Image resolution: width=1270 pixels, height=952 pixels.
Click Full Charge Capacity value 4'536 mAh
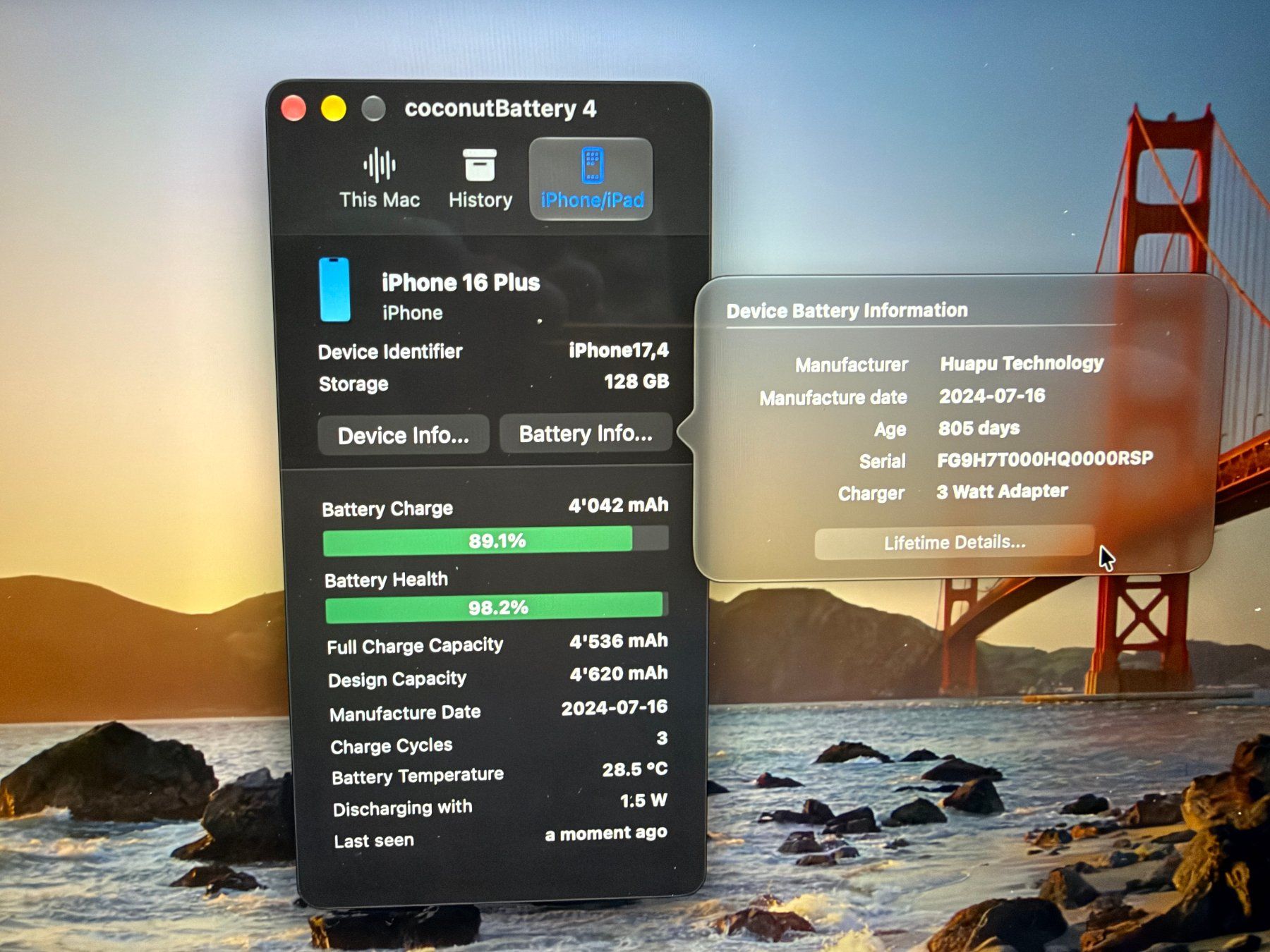pyautogui.click(x=618, y=641)
